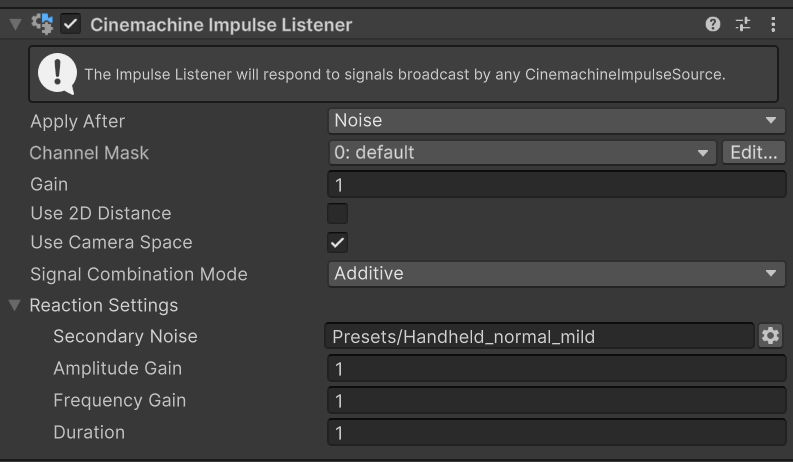Open the Apply After dropdown
Image resolution: width=793 pixels, height=462 pixels.
pyautogui.click(x=556, y=121)
